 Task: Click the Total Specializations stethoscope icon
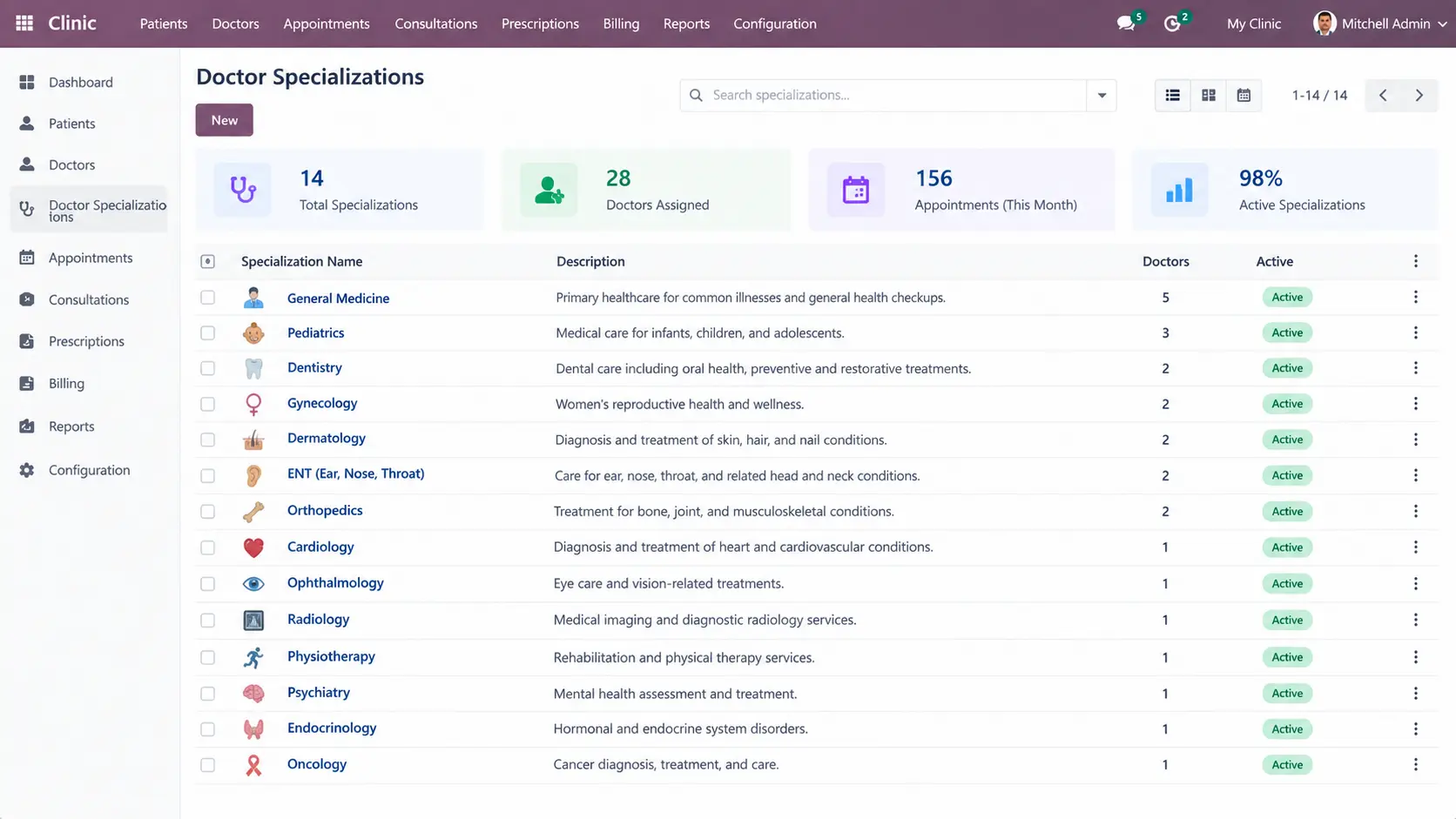[243, 189]
